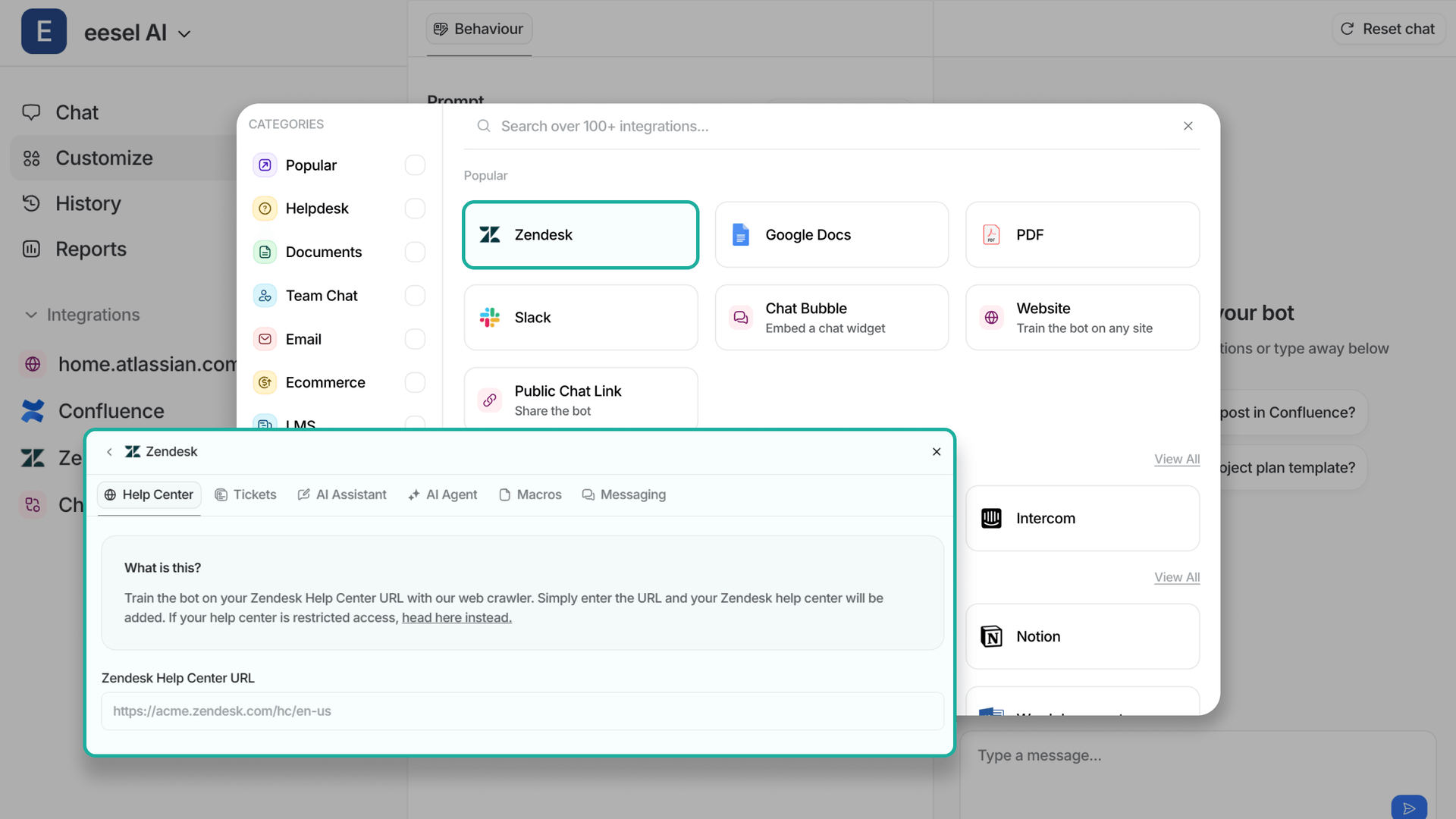Choose the Website integration card

point(1083,318)
